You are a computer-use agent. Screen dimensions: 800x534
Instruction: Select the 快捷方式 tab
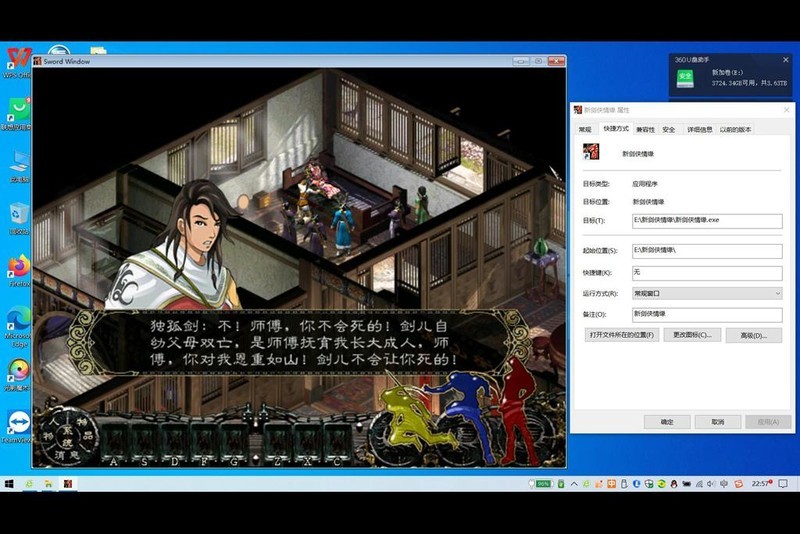point(615,129)
